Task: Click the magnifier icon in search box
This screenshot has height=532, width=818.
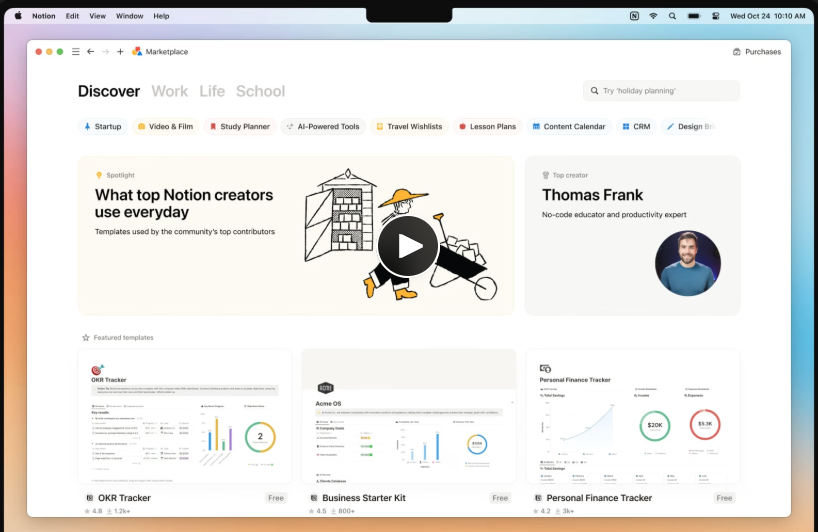Action: click(x=594, y=91)
